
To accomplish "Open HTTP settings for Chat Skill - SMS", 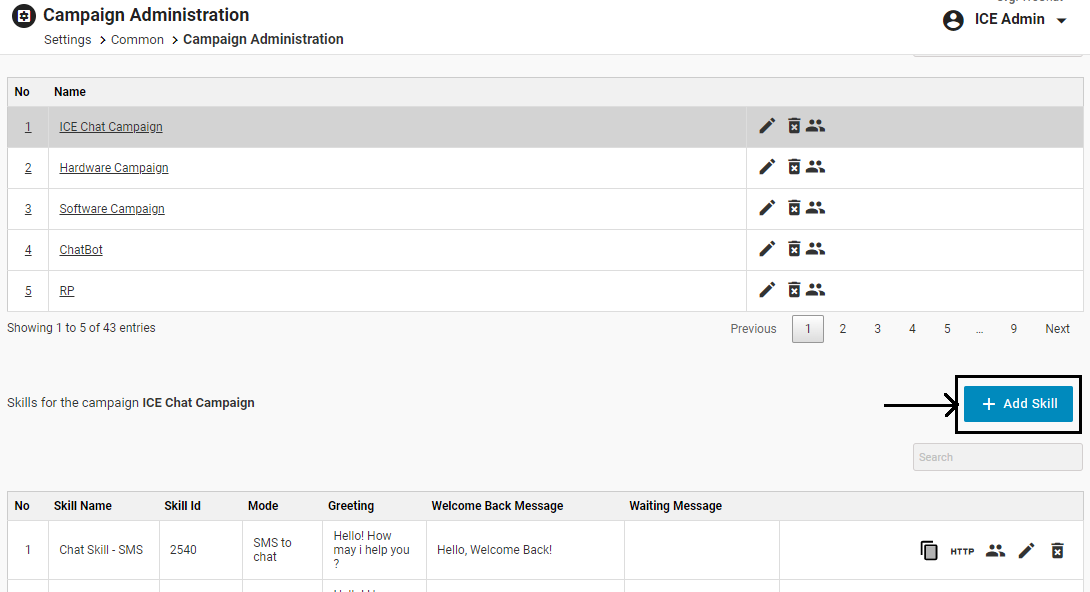I will click(962, 551).
